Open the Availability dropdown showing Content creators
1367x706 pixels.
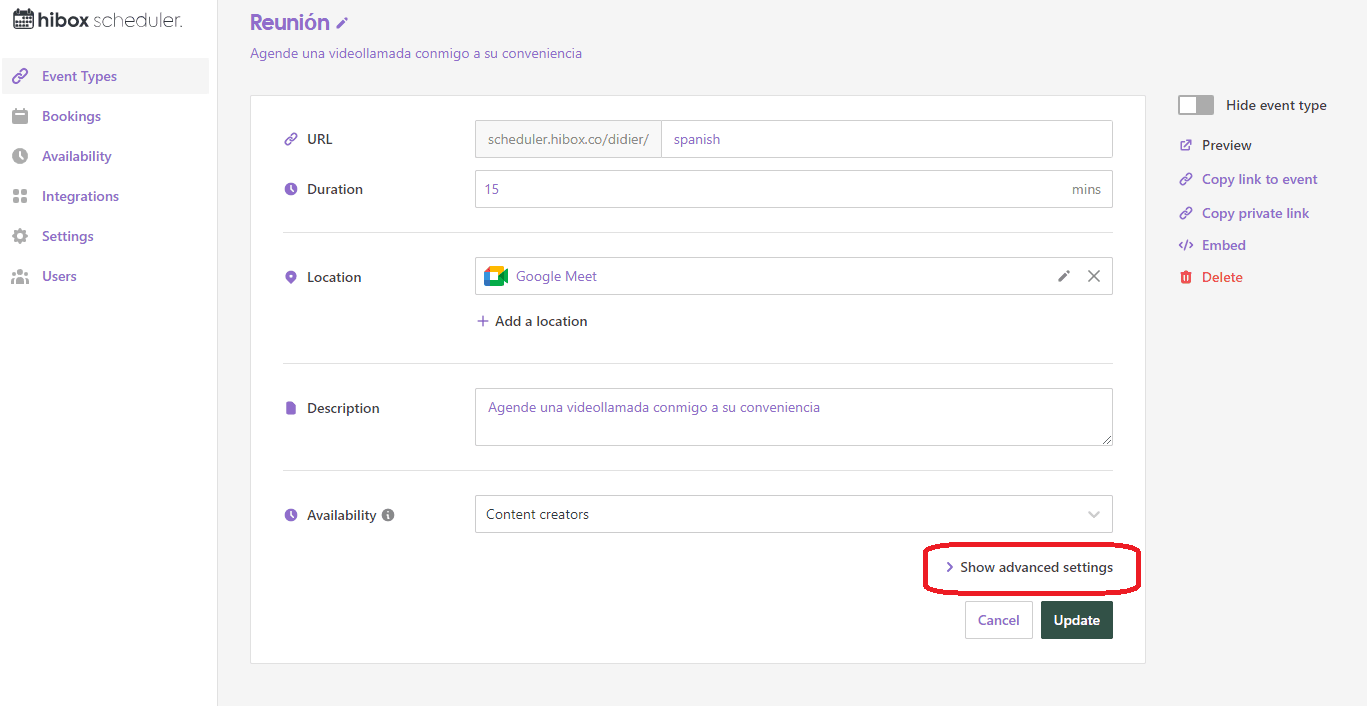[x=793, y=514]
